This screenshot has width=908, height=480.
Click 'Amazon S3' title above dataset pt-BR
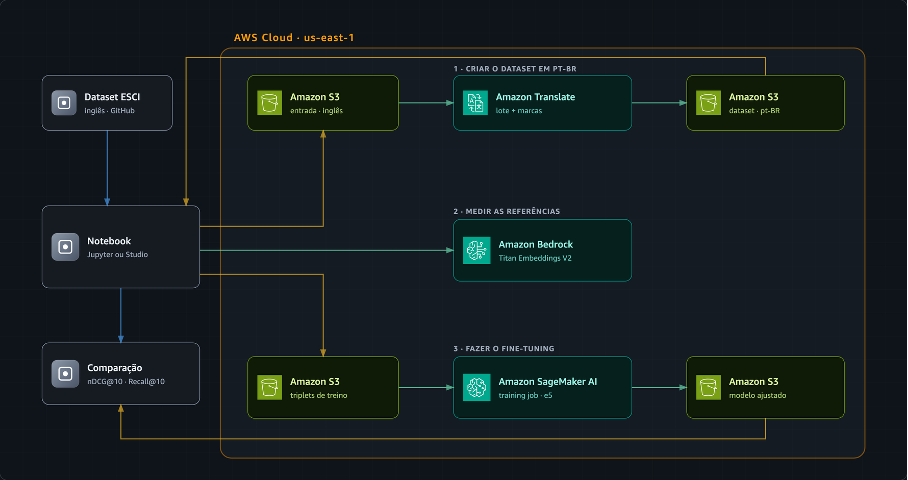pos(753,97)
